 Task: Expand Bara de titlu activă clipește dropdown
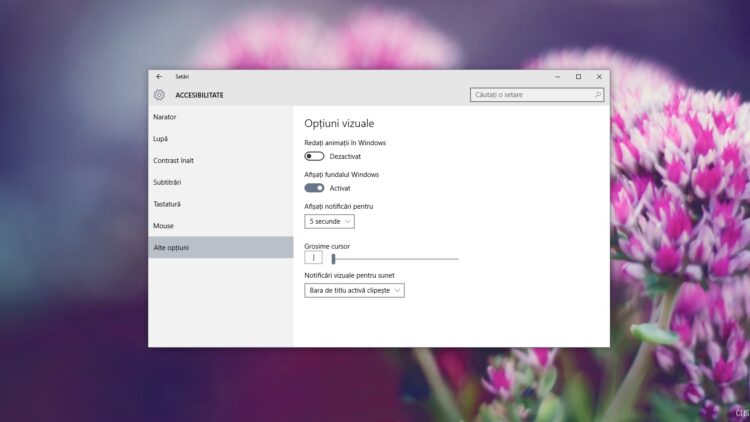pos(354,290)
